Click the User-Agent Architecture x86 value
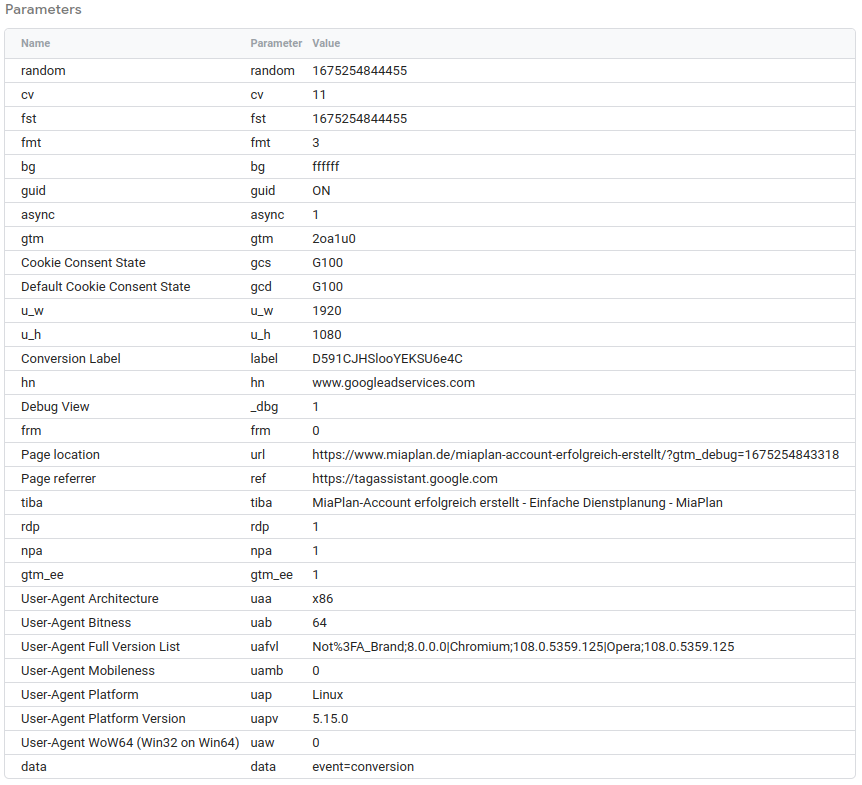 (323, 599)
